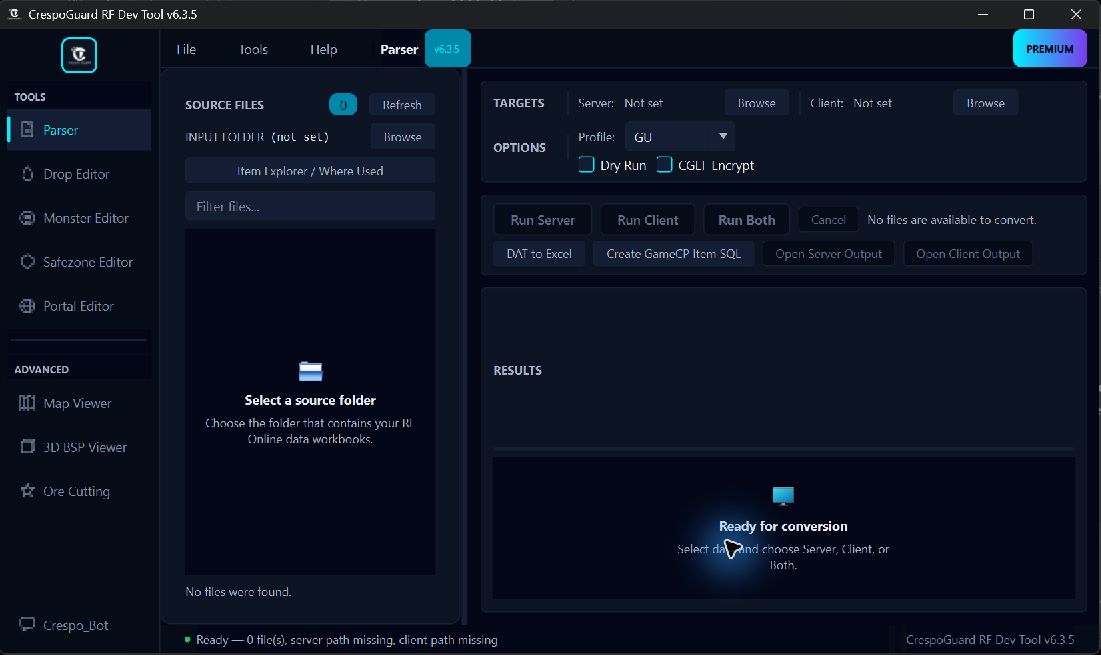Open the Tools menu
This screenshot has height=655, width=1101.
(253, 49)
